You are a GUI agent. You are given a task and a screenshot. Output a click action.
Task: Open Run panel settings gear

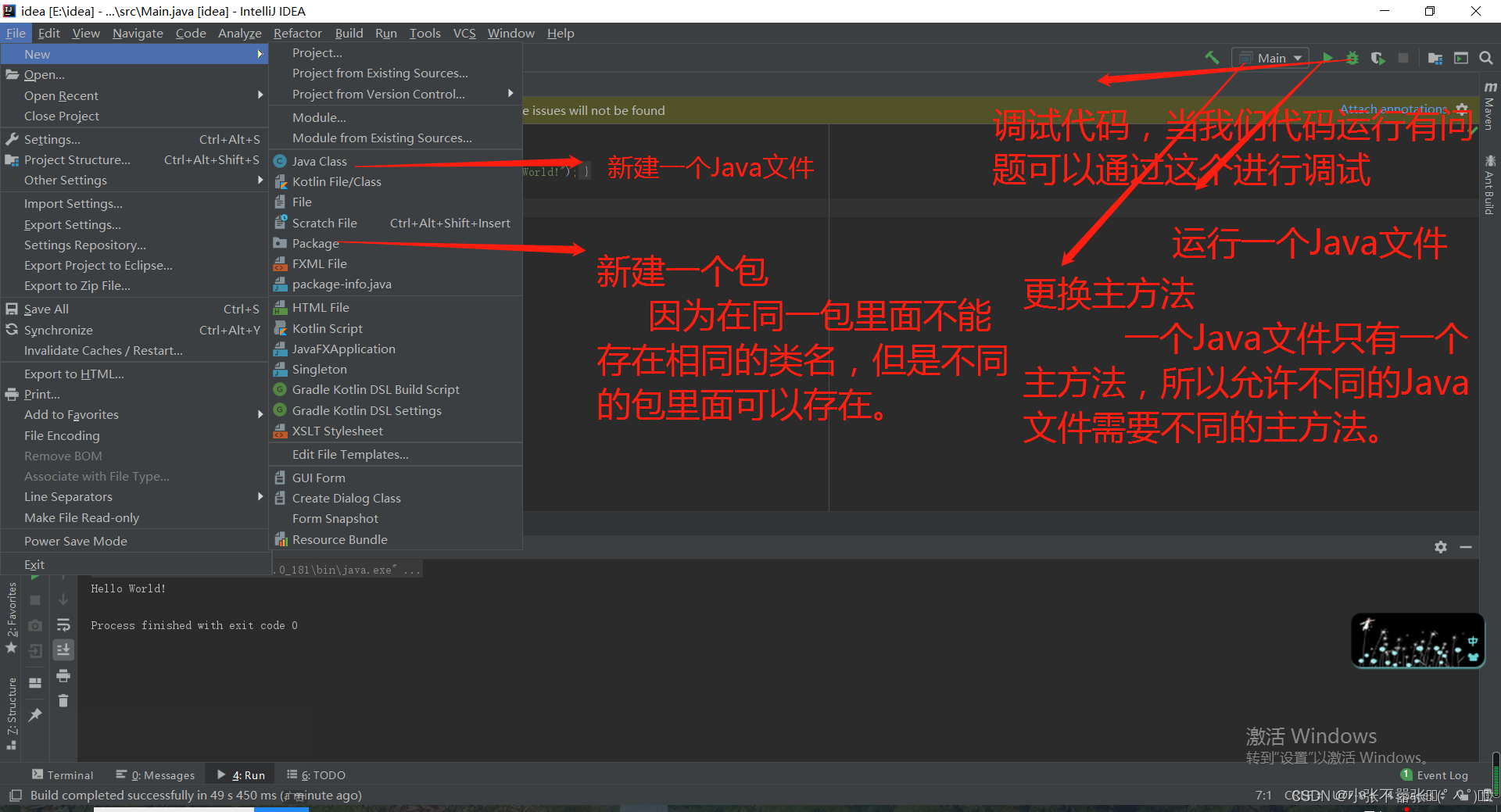click(1441, 547)
